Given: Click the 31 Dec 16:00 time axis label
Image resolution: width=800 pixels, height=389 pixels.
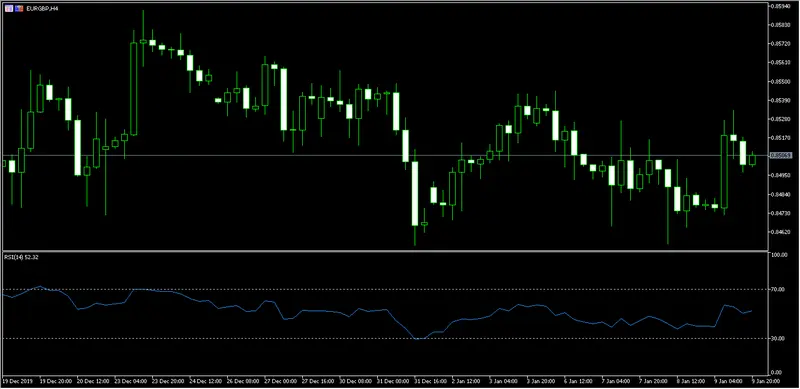Looking at the screenshot, I should pyautogui.click(x=429, y=381).
